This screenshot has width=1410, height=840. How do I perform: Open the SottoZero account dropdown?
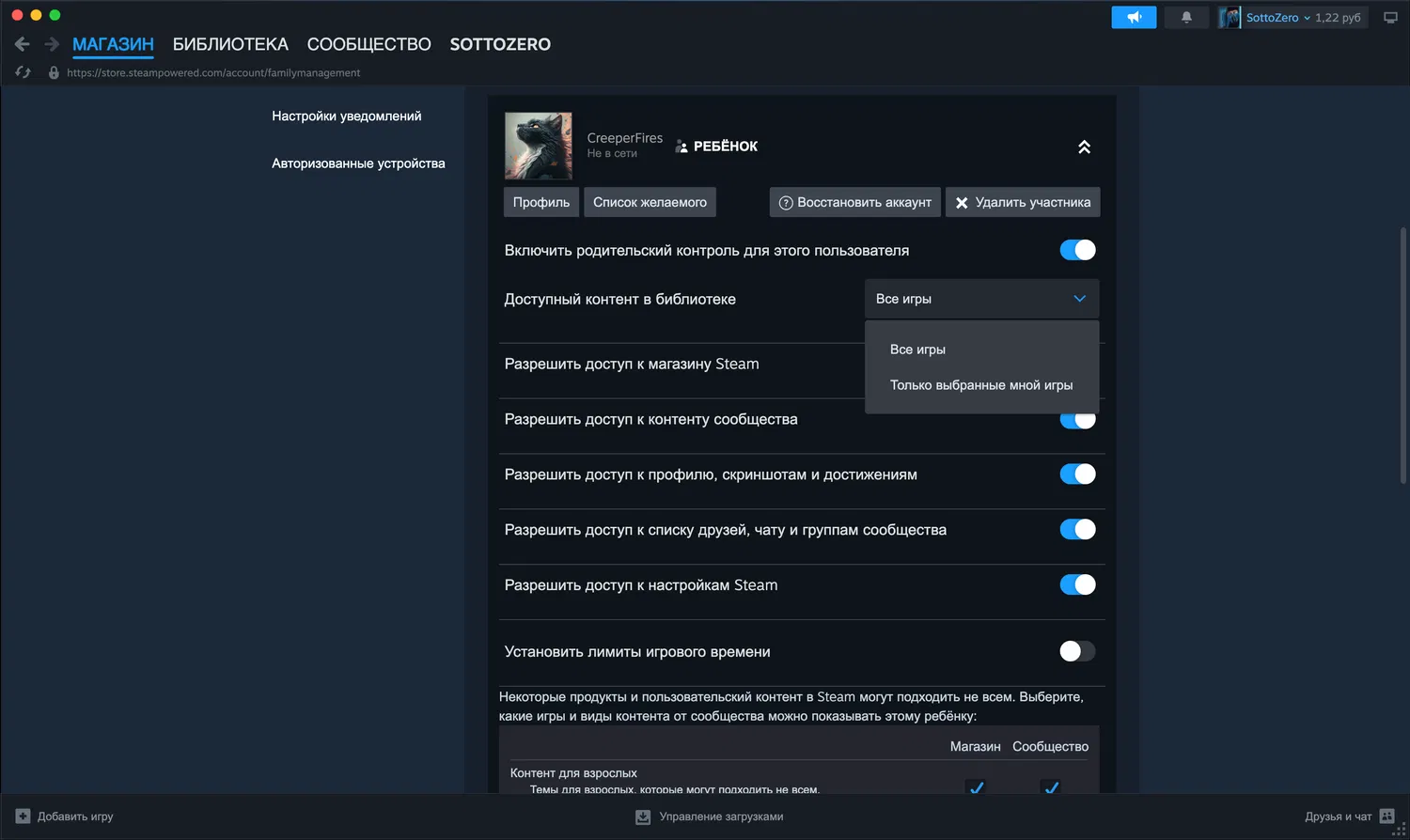point(1277,17)
